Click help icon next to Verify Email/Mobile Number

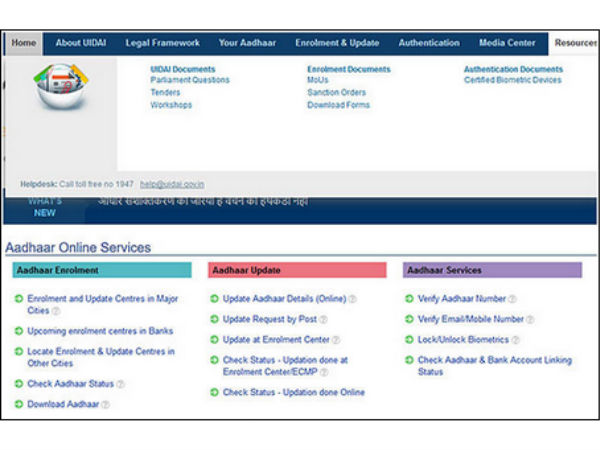pos(530,319)
